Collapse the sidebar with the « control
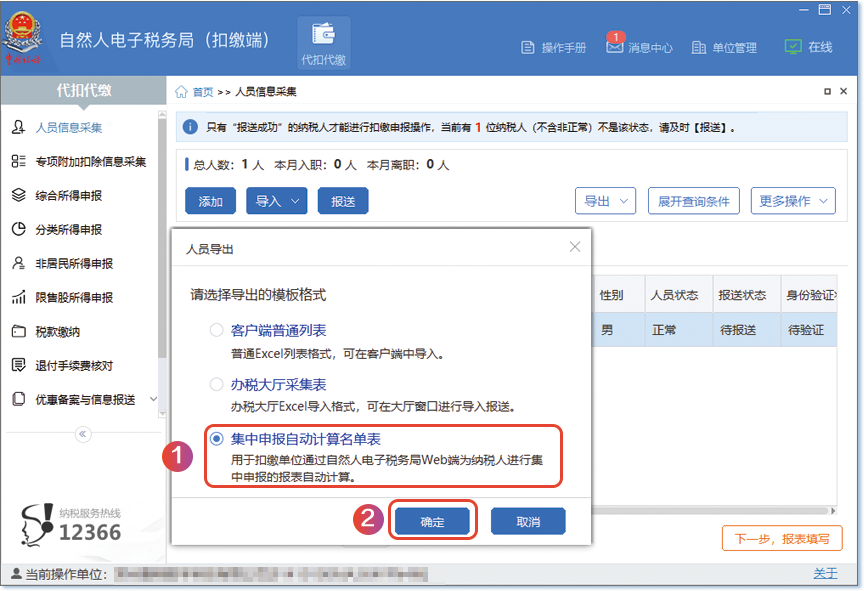864x591 pixels. 82,433
